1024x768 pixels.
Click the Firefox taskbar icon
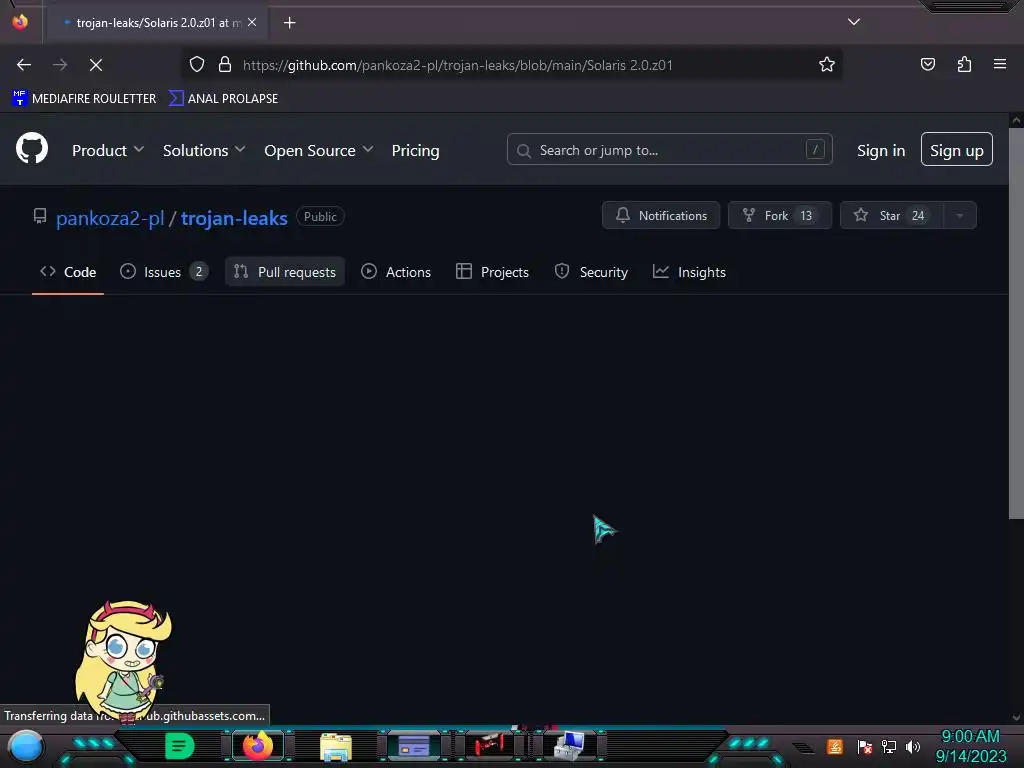(257, 746)
